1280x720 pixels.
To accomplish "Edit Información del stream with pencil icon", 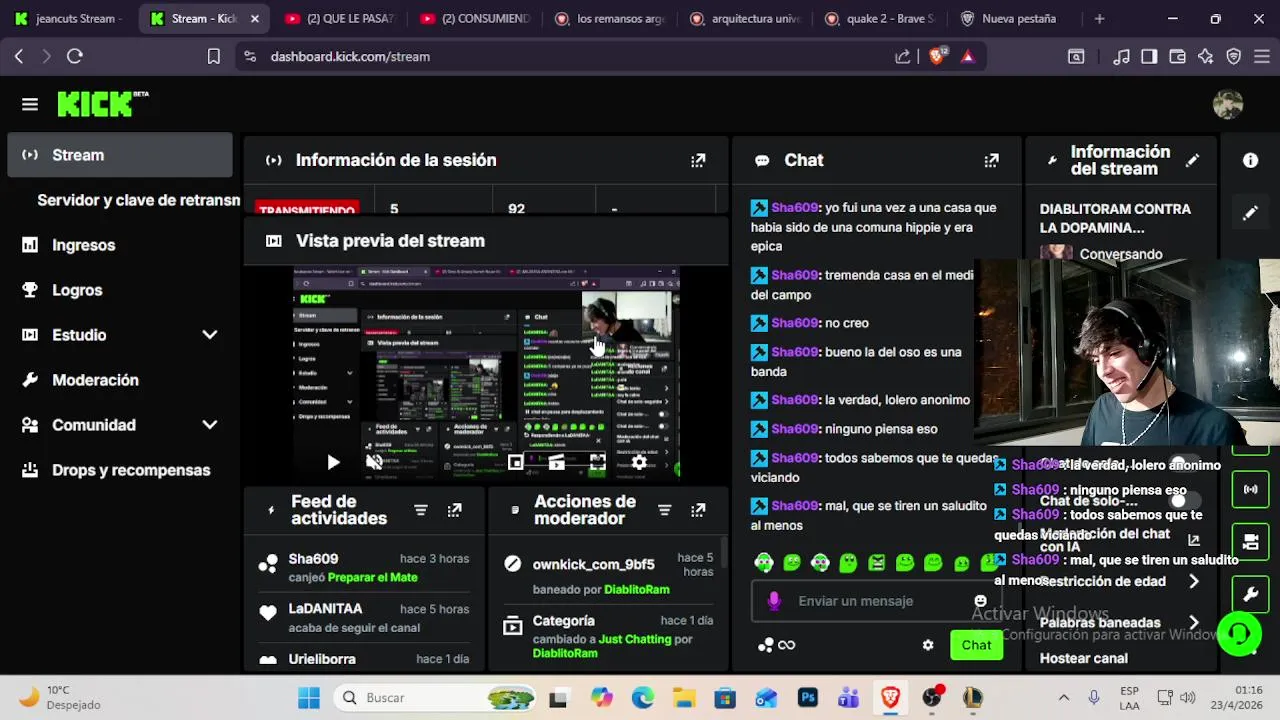I will tap(1192, 160).
